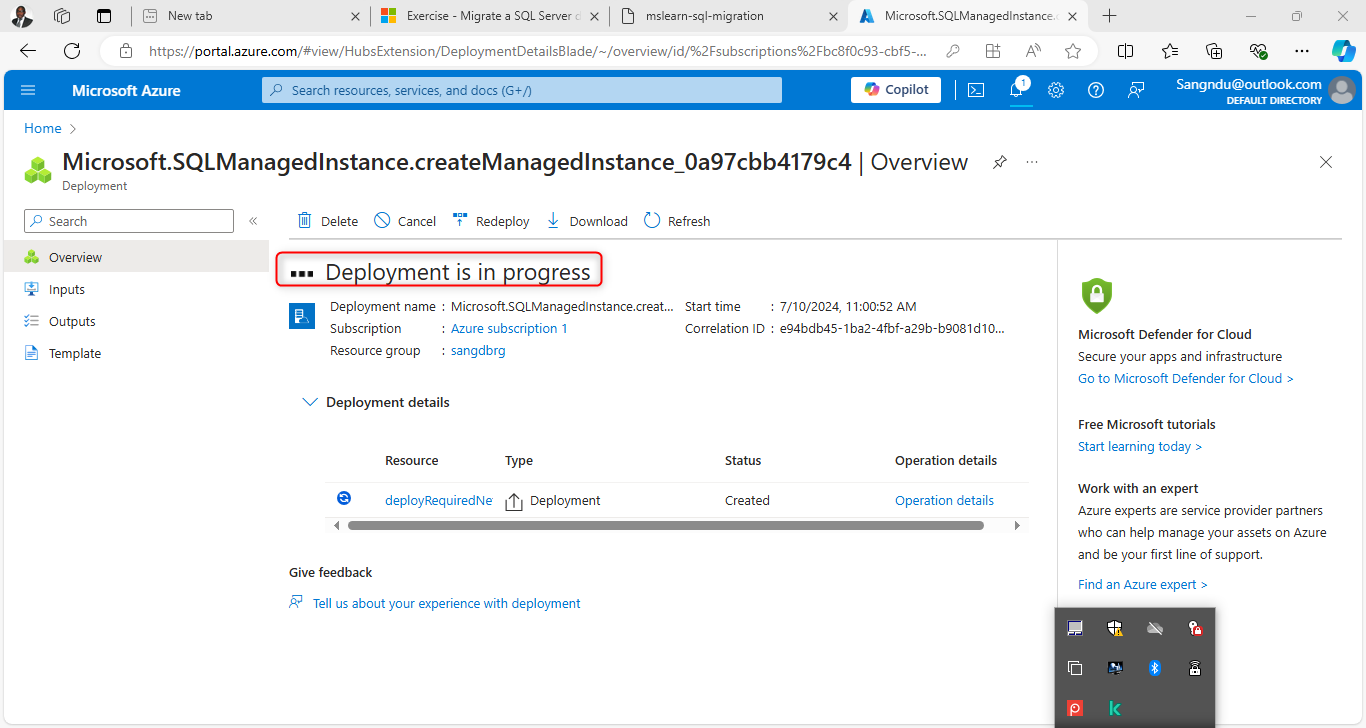Open the Azure feedback icon
Image resolution: width=1366 pixels, height=728 pixels.
tap(1136, 90)
